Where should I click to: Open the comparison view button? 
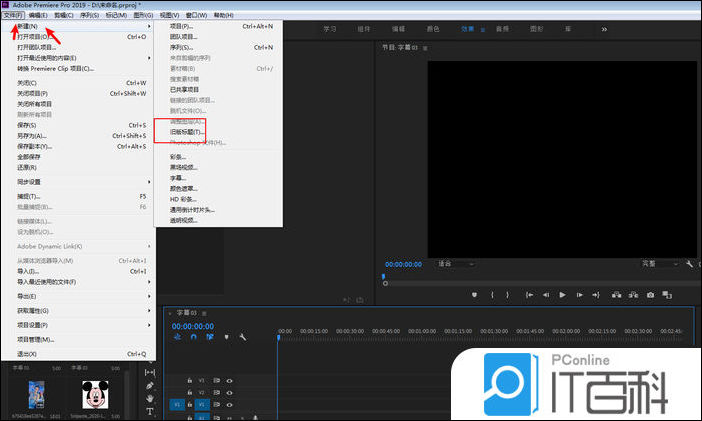point(667,295)
